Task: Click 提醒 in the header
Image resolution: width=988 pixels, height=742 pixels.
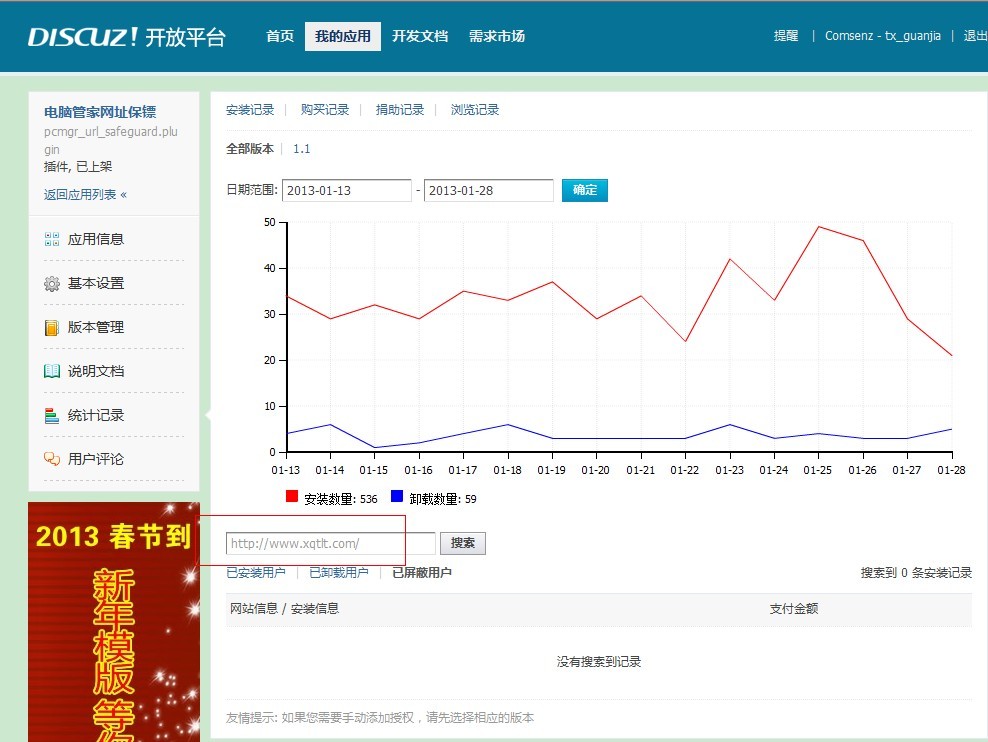Action: pos(786,36)
